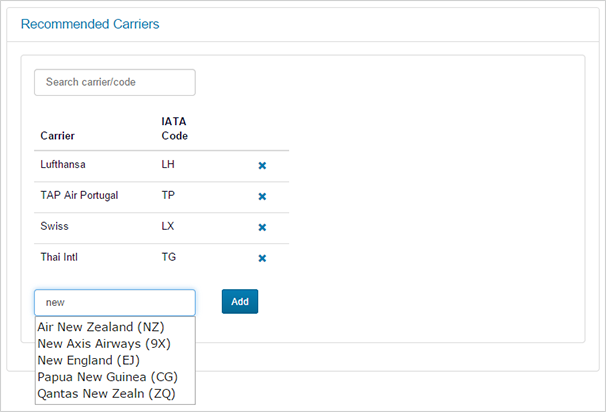
Task: Click the IATA Code column header
Action: pyautogui.click(x=175, y=128)
